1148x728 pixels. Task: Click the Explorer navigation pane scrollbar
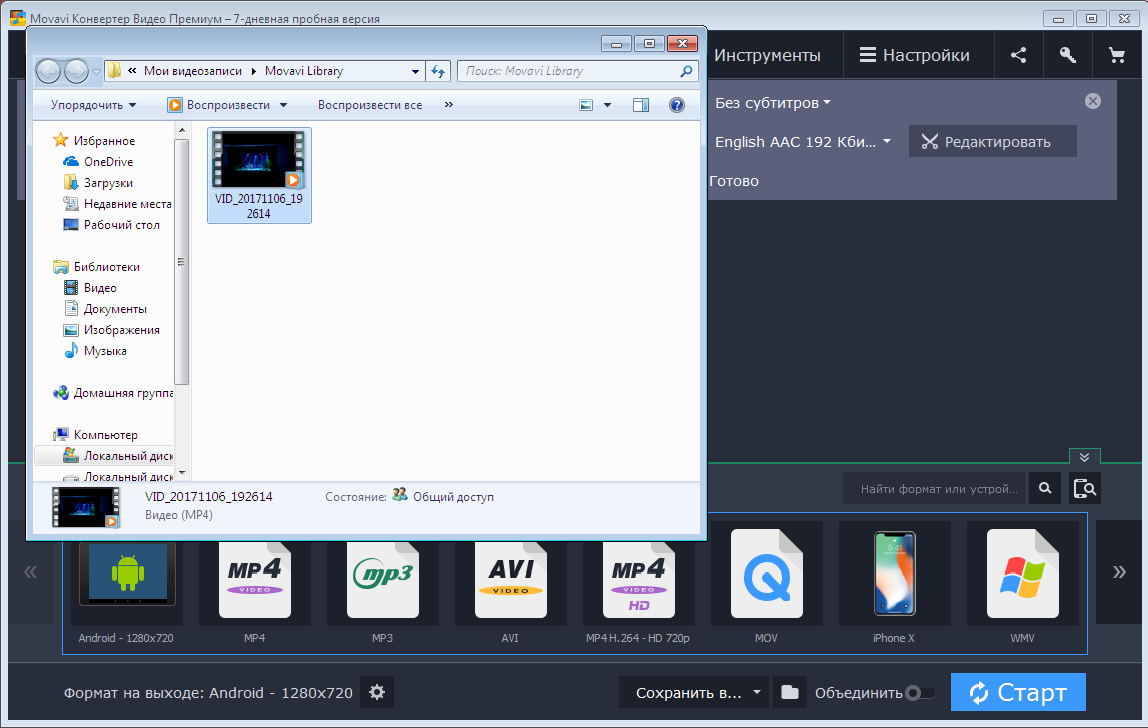(x=181, y=262)
